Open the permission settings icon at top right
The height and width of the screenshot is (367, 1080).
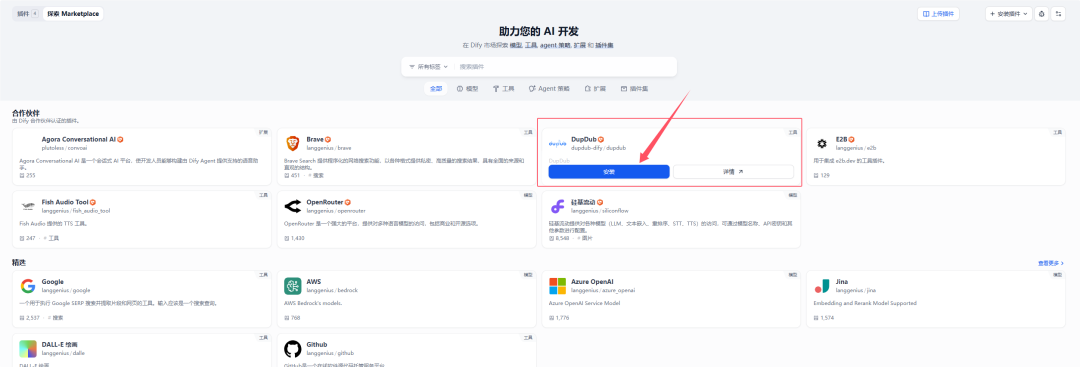click(x=1059, y=14)
